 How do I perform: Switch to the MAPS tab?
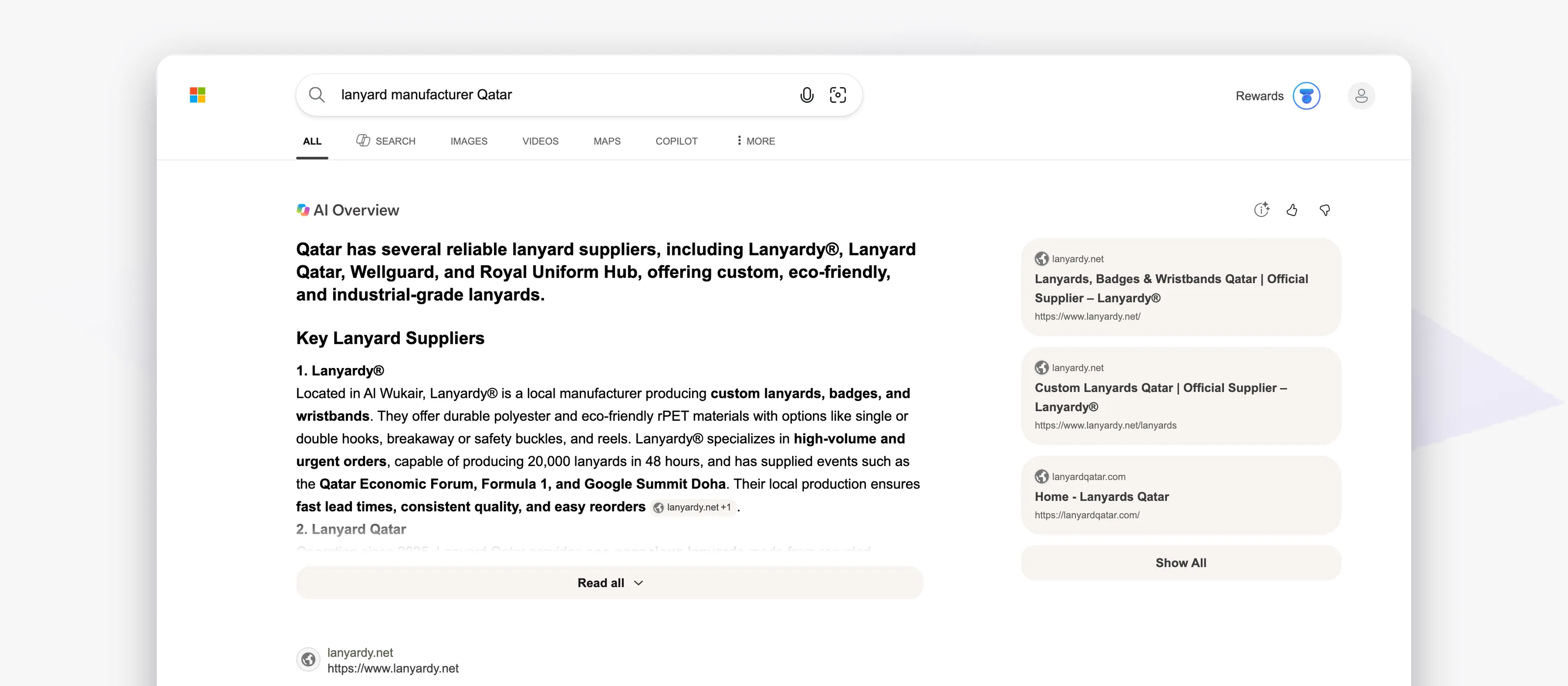607,141
